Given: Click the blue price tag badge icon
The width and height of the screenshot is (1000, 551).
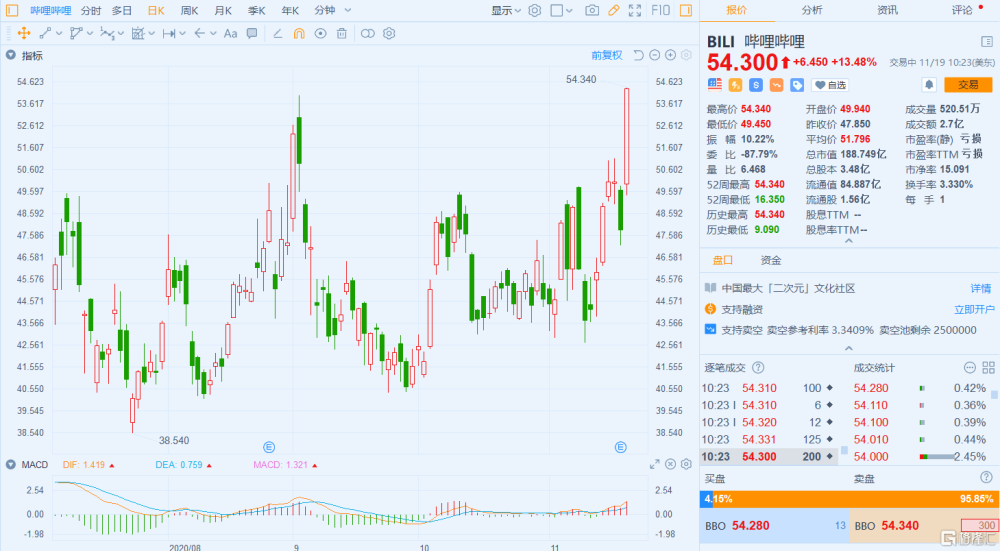Looking at the screenshot, I should 797,84.
